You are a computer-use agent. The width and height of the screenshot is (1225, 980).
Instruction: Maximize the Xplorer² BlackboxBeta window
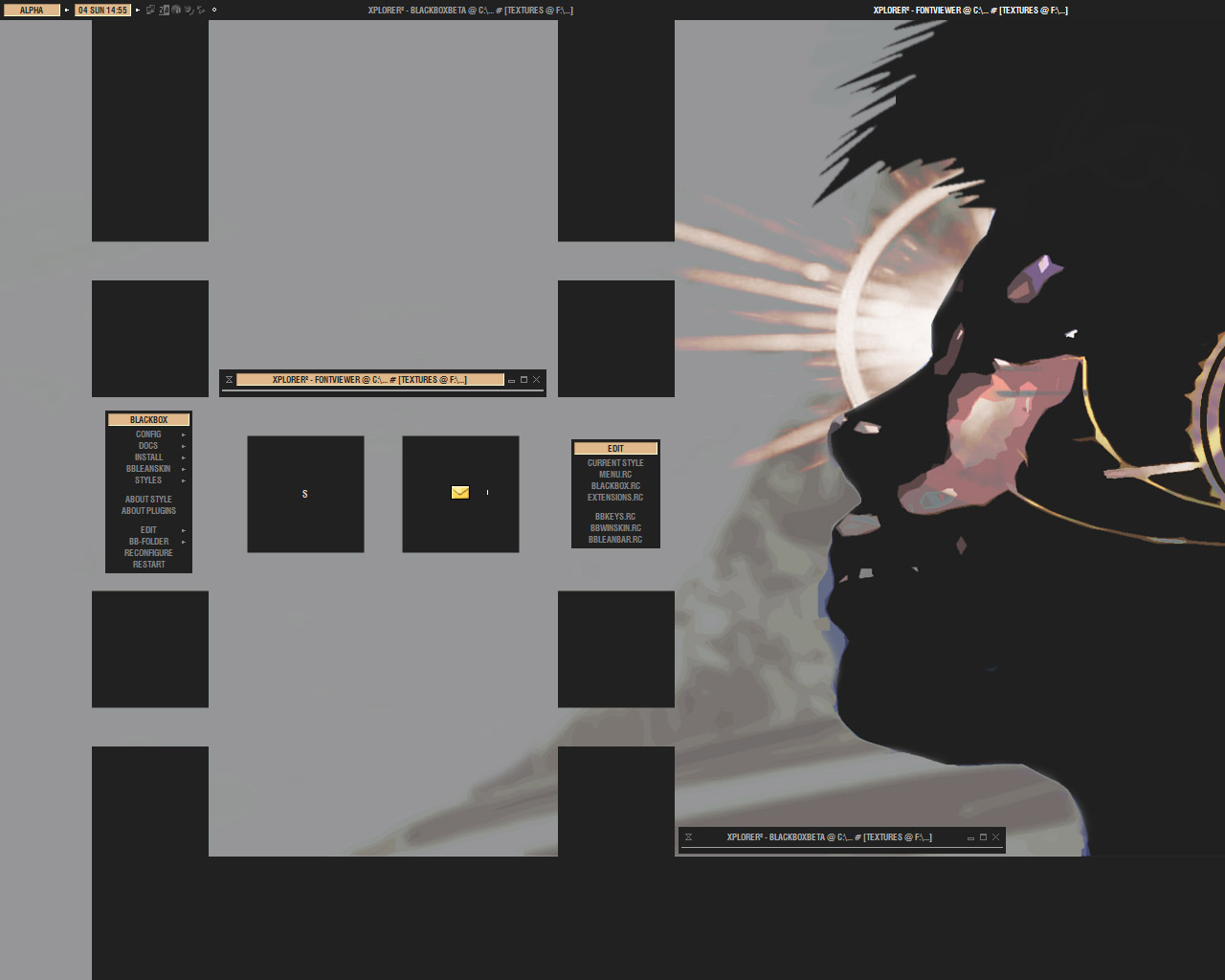983,837
